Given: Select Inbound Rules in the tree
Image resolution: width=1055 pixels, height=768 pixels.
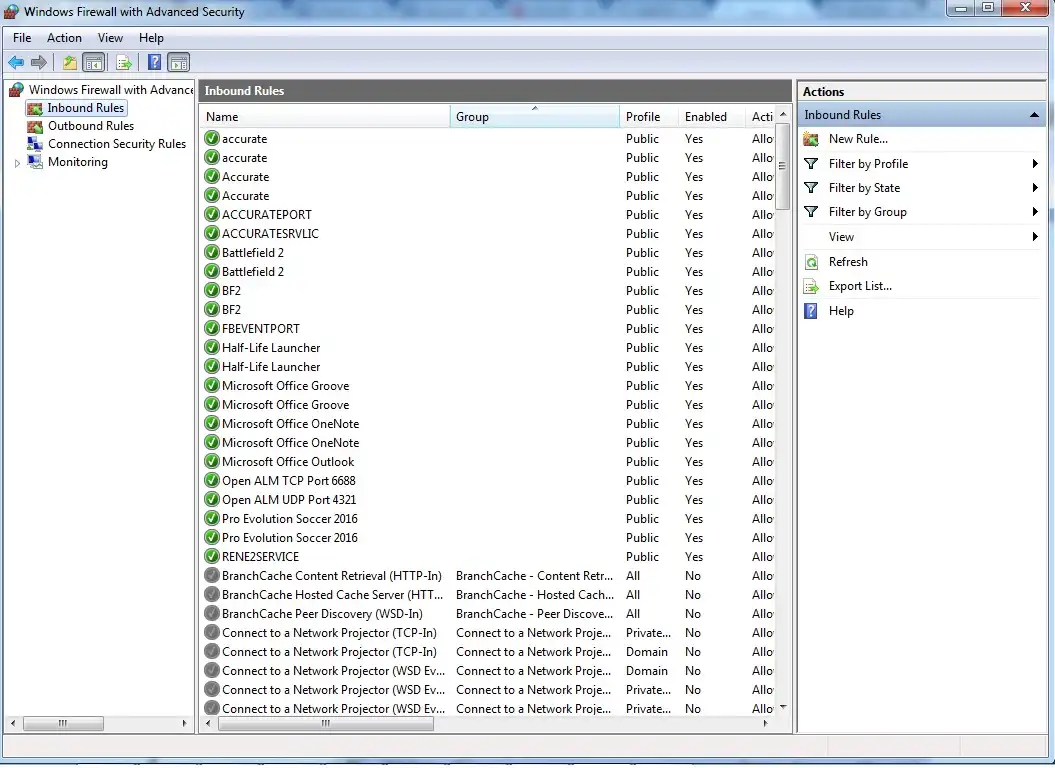Looking at the screenshot, I should click(x=85, y=108).
